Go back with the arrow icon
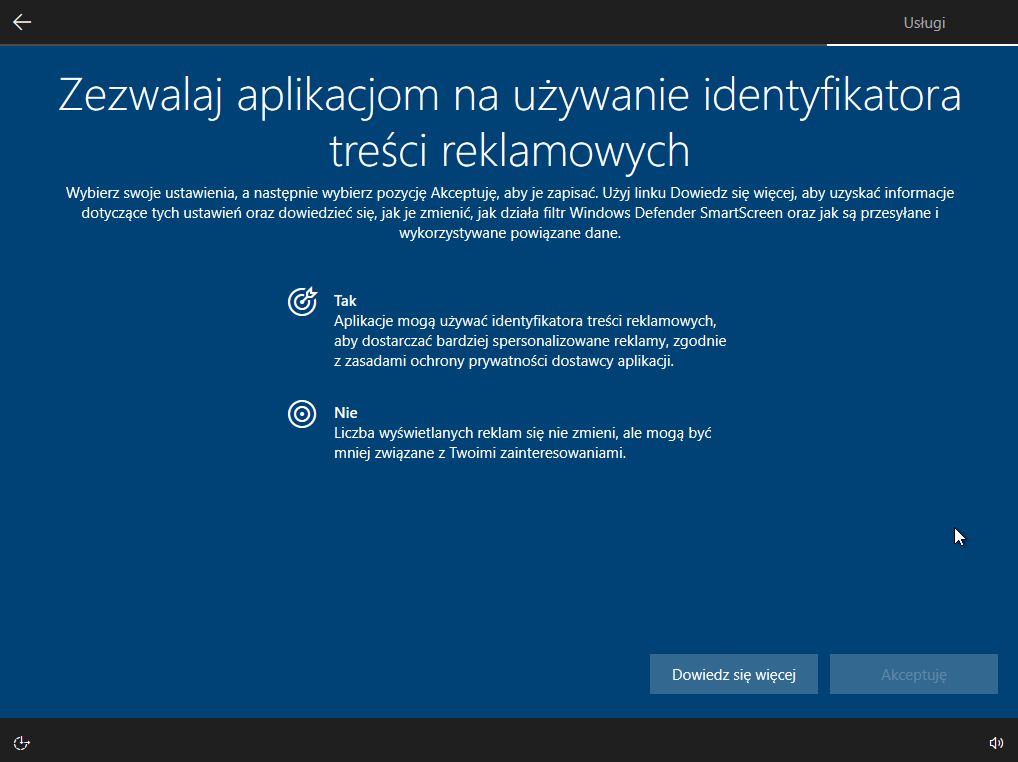 [22, 22]
